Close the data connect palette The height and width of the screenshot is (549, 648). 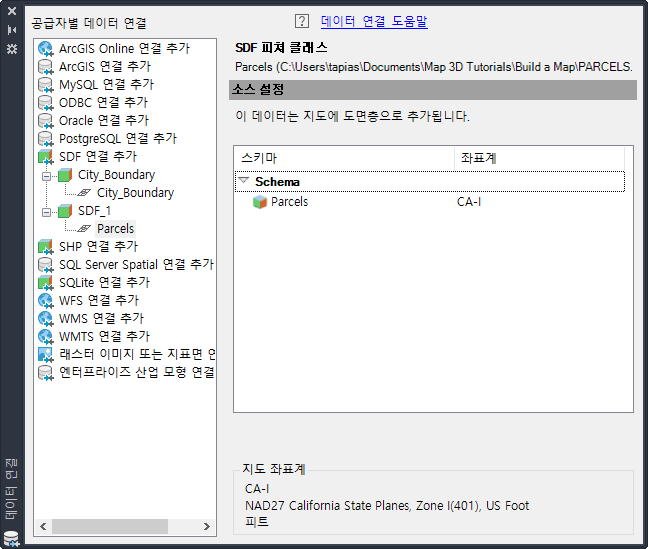(12, 11)
